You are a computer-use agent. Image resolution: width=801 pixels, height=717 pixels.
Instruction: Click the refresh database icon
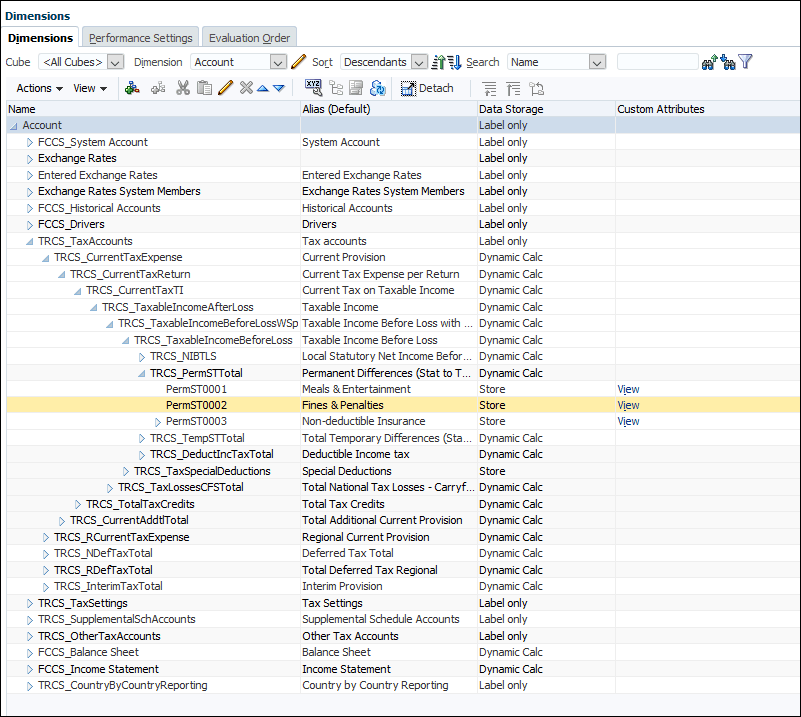pyautogui.click(x=378, y=88)
